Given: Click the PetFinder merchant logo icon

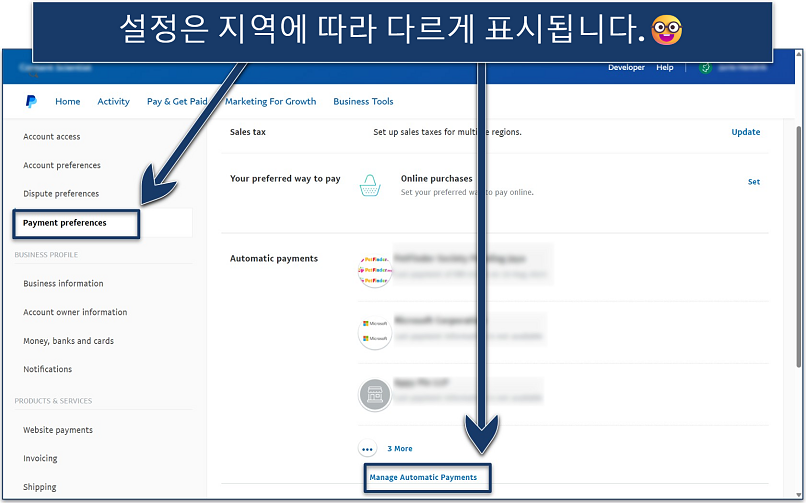Looking at the screenshot, I should click(x=373, y=270).
